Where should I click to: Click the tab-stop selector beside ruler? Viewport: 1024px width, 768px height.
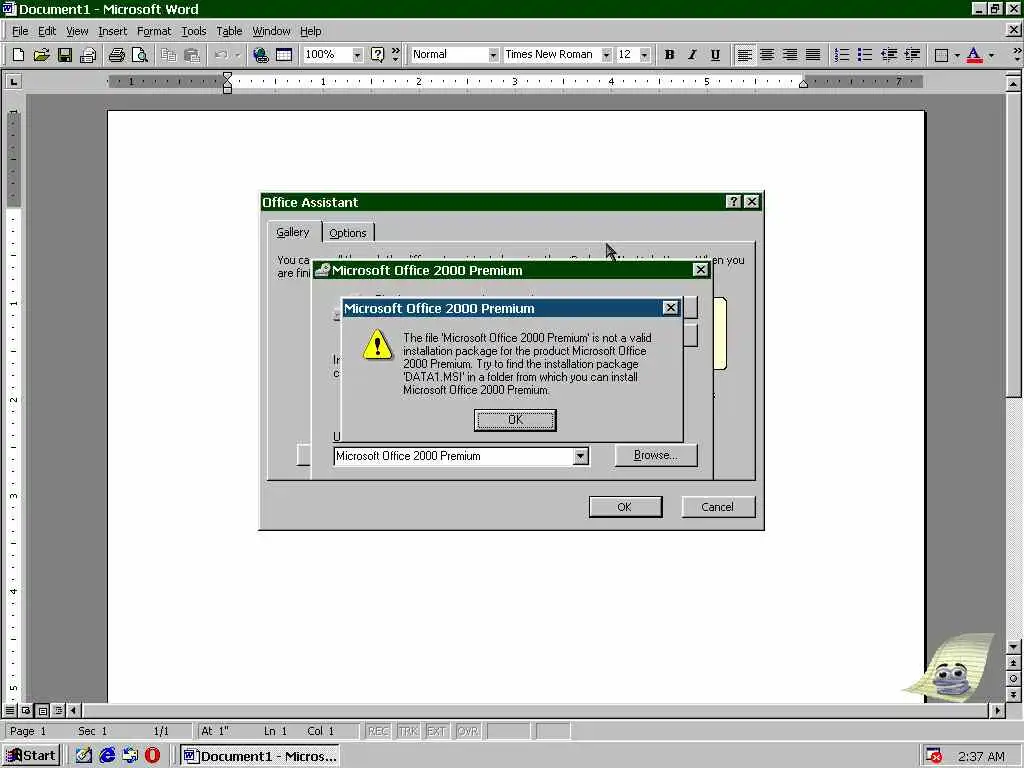click(13, 82)
